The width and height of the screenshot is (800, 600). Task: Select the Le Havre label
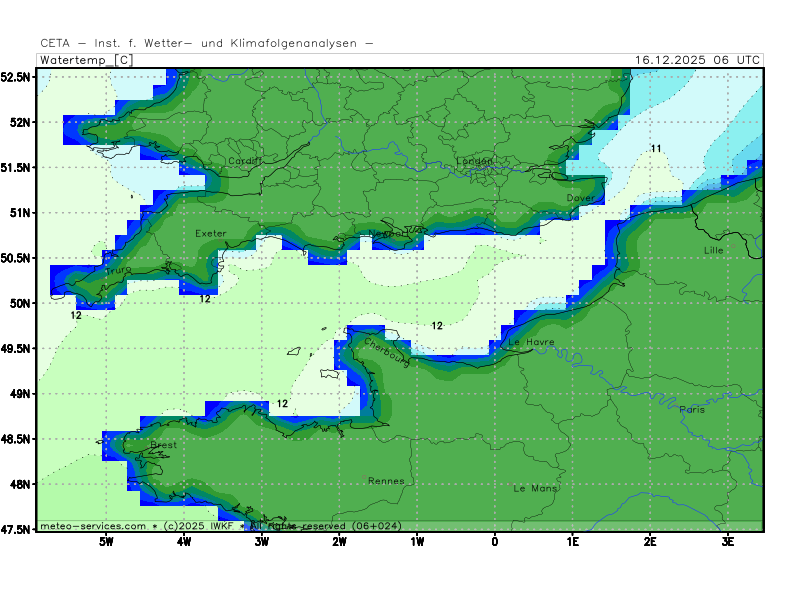(531, 342)
